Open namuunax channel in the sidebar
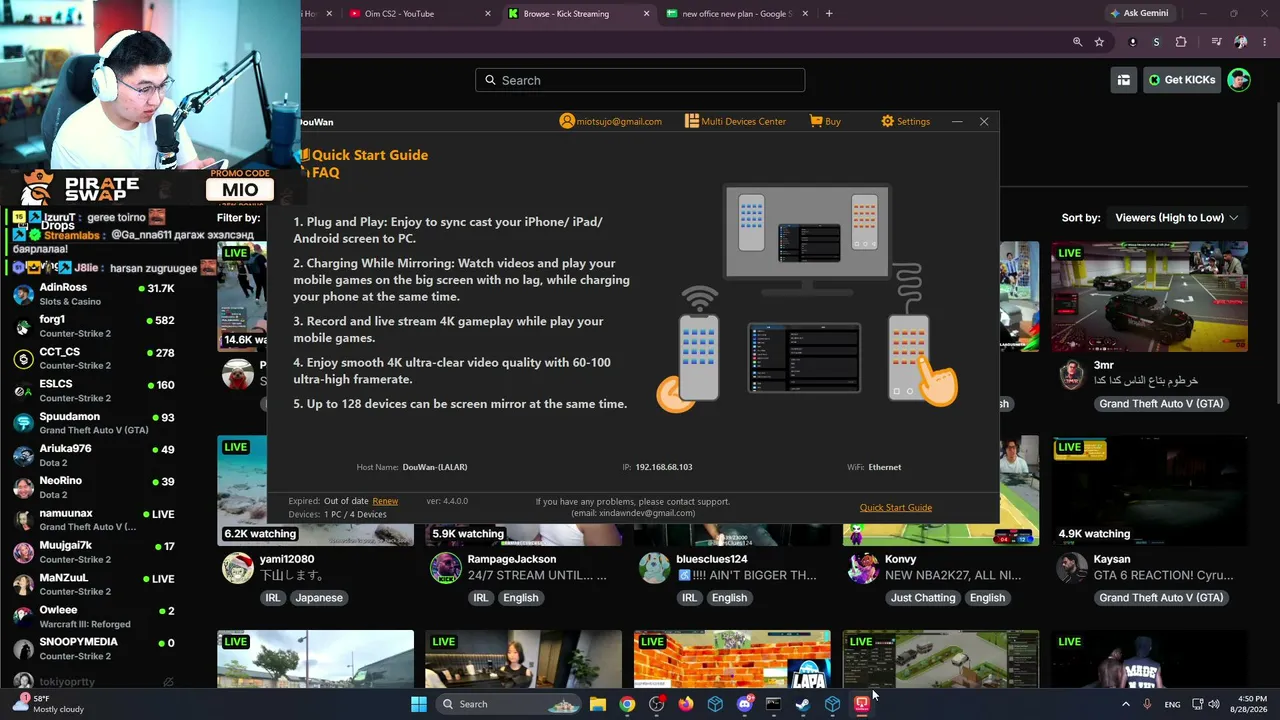Screen dimensions: 1280x720 [95, 519]
